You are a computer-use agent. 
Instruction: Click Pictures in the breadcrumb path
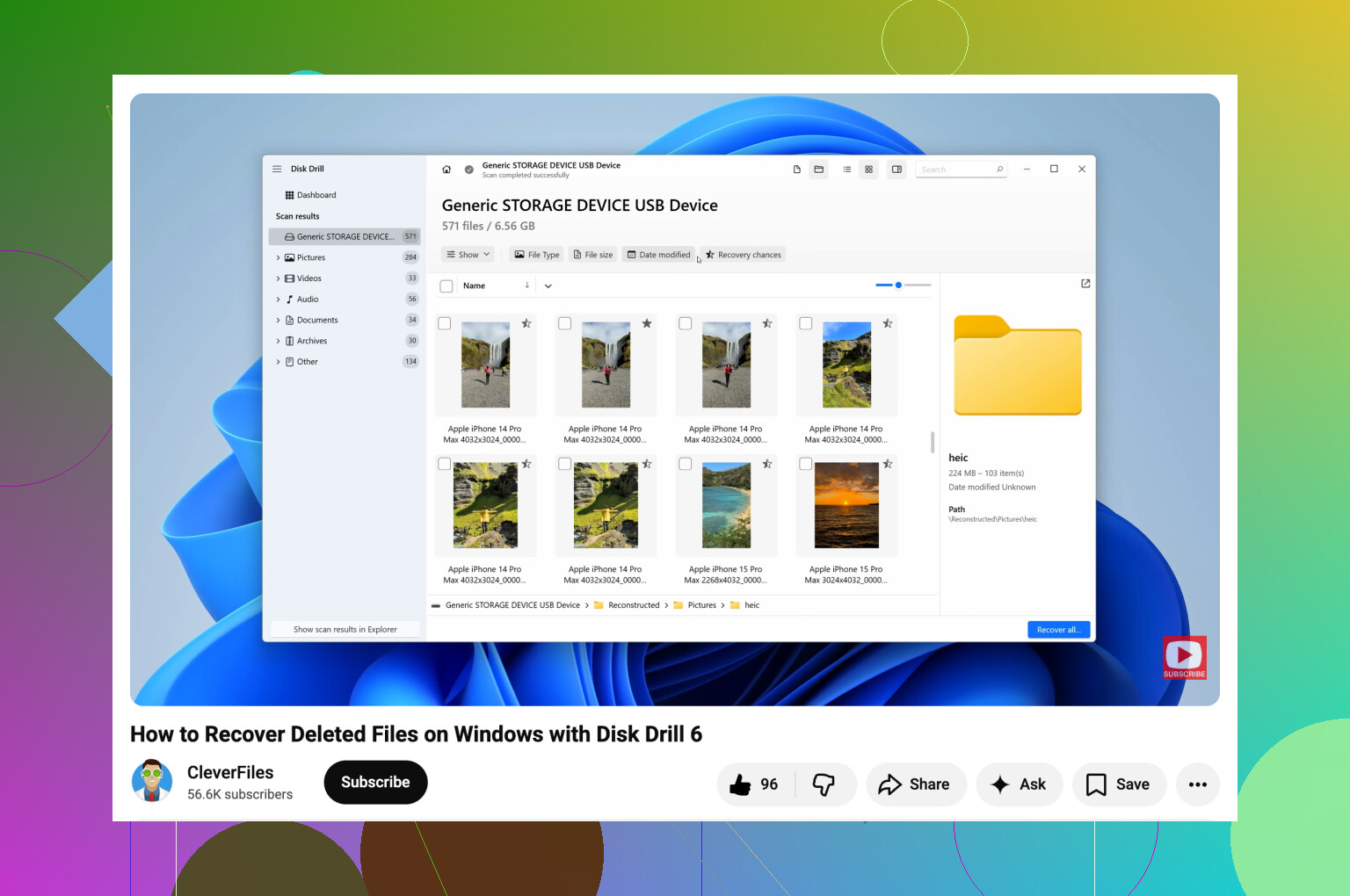point(702,605)
